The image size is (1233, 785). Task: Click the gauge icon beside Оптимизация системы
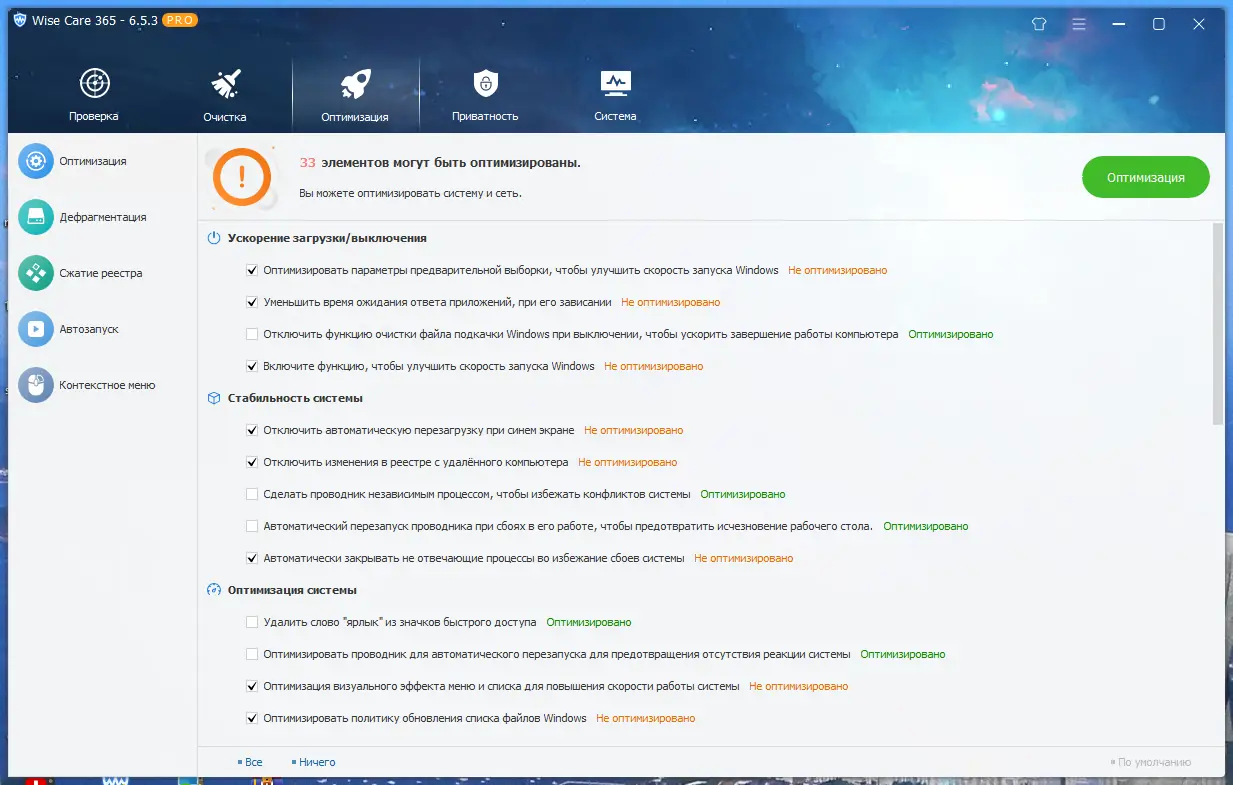tap(213, 590)
